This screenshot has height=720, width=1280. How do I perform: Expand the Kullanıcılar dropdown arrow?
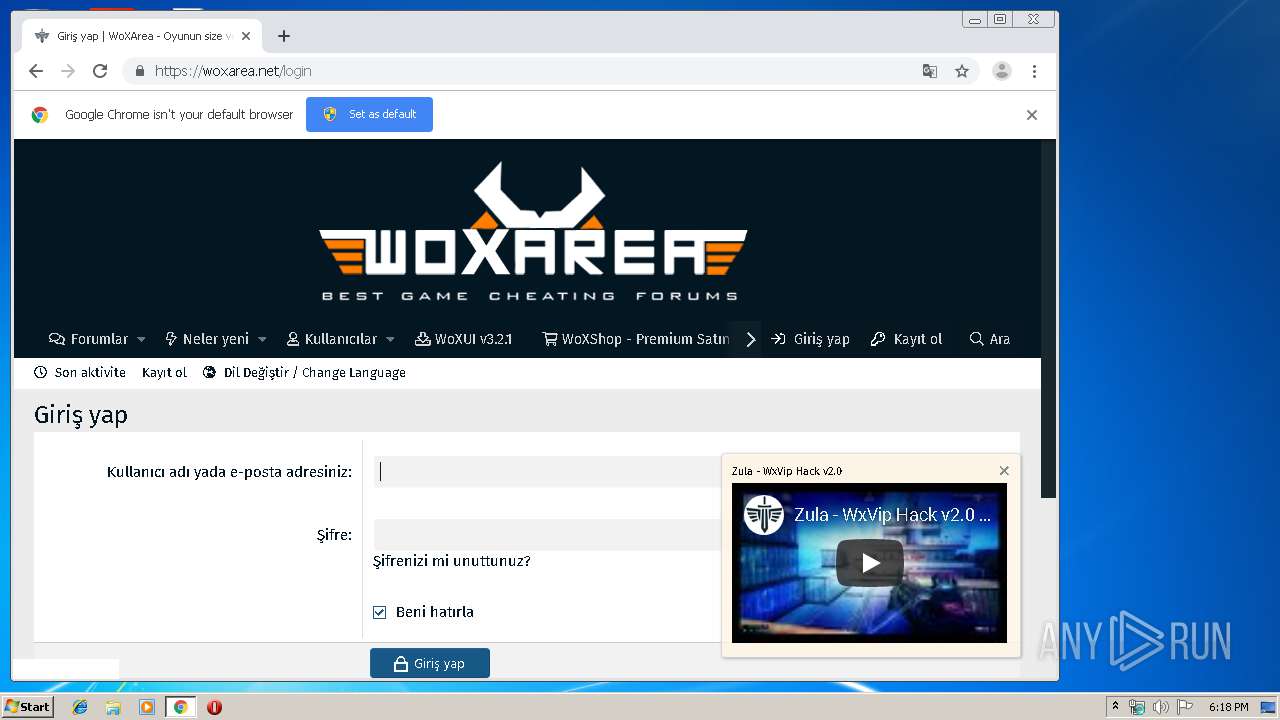(x=390, y=339)
